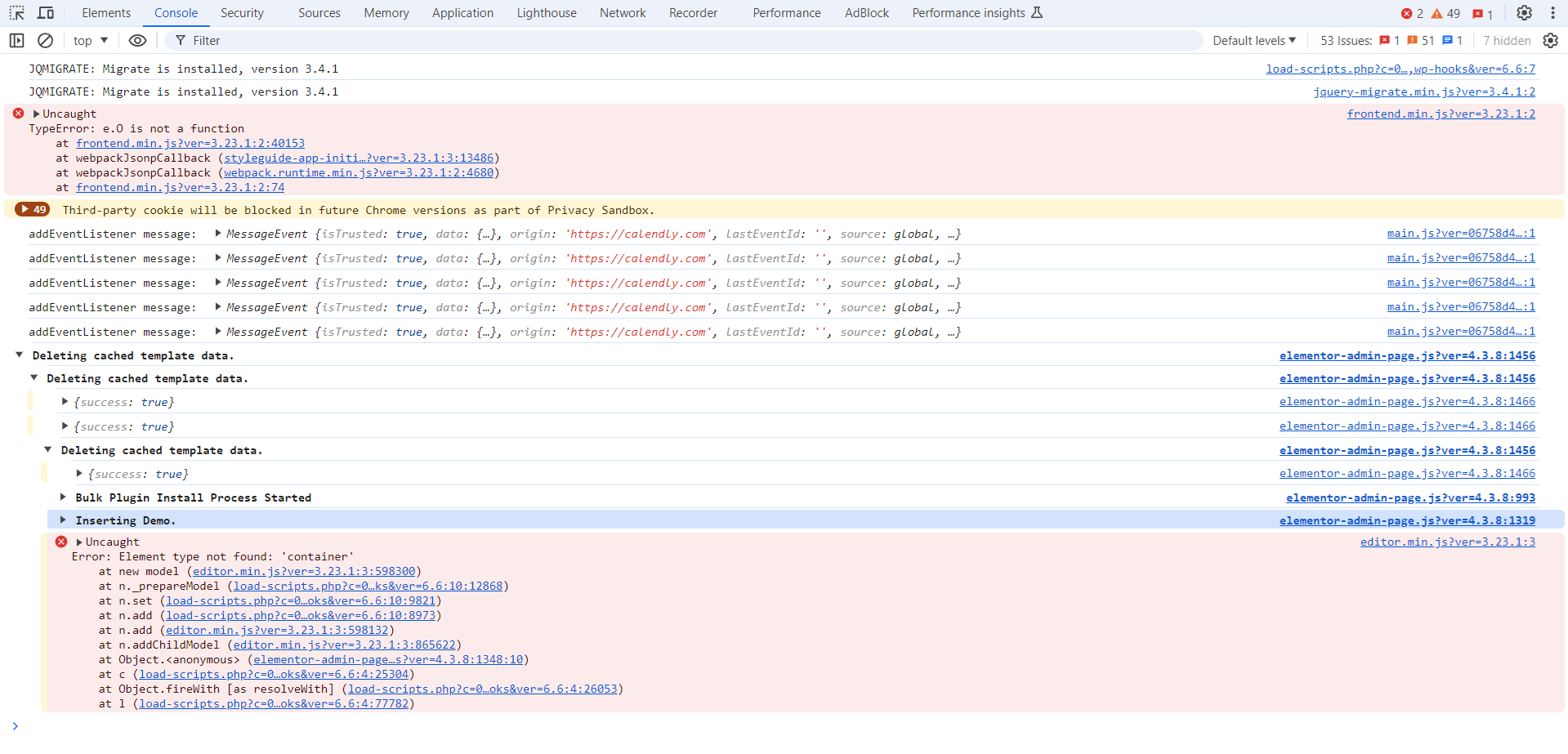
Task: Open console settings gear beside 7 hidden
Action: click(x=1551, y=40)
